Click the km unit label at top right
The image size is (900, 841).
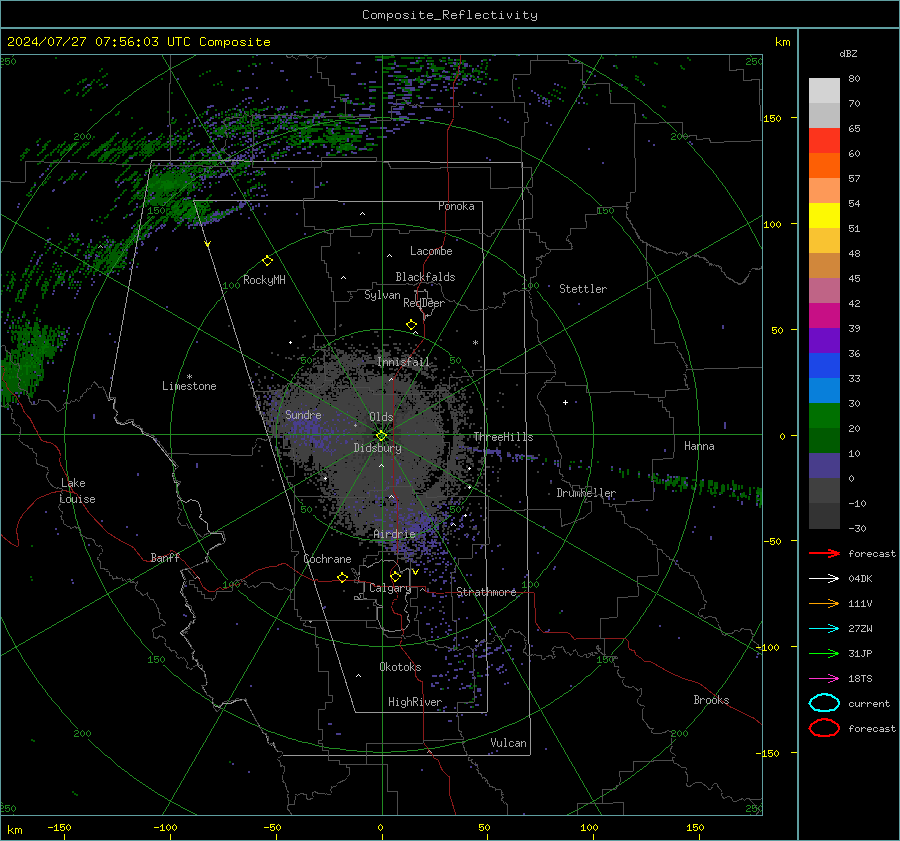coord(783,42)
